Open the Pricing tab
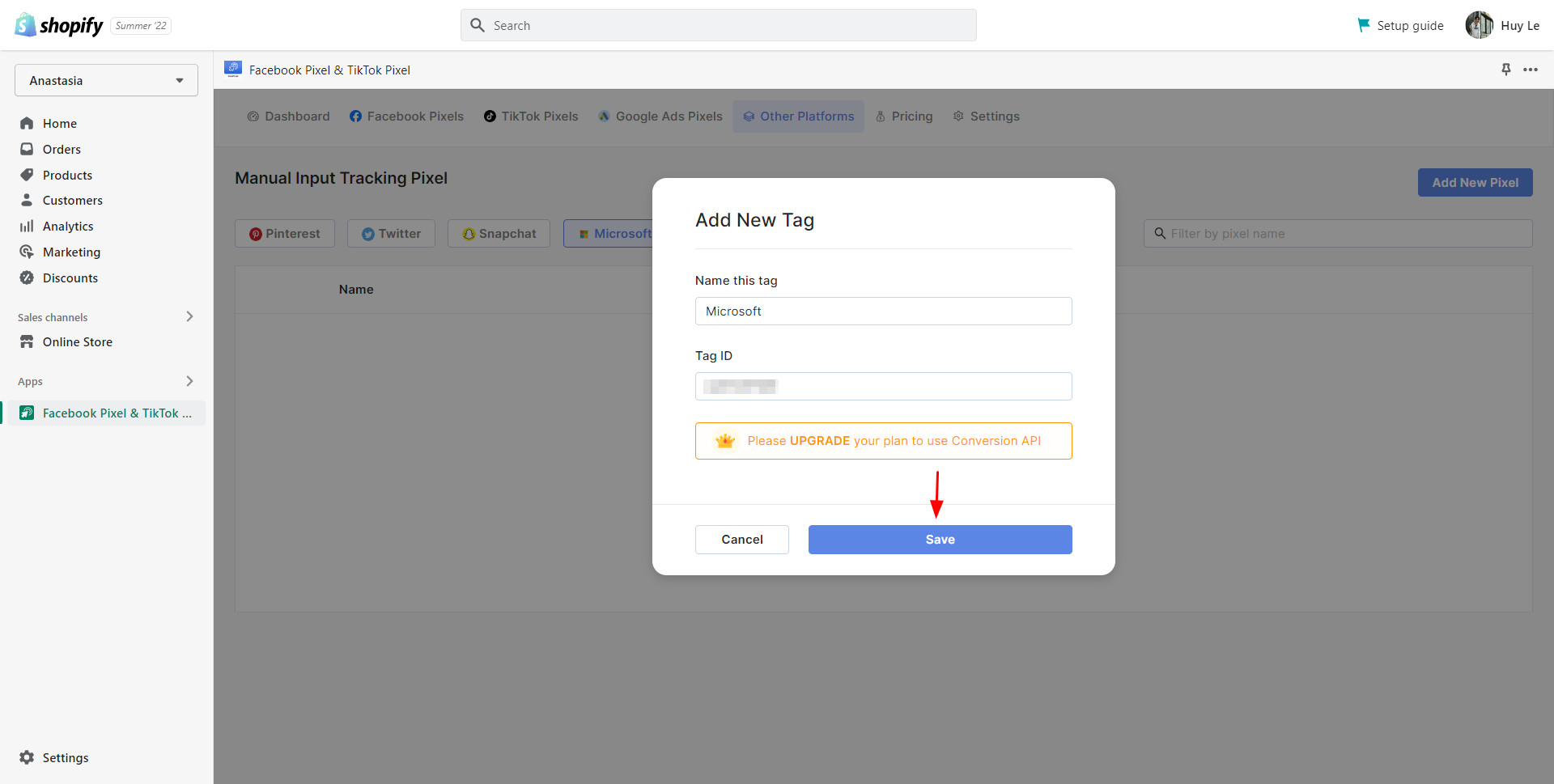Screen dimensions: 1554x784 pos(903,116)
